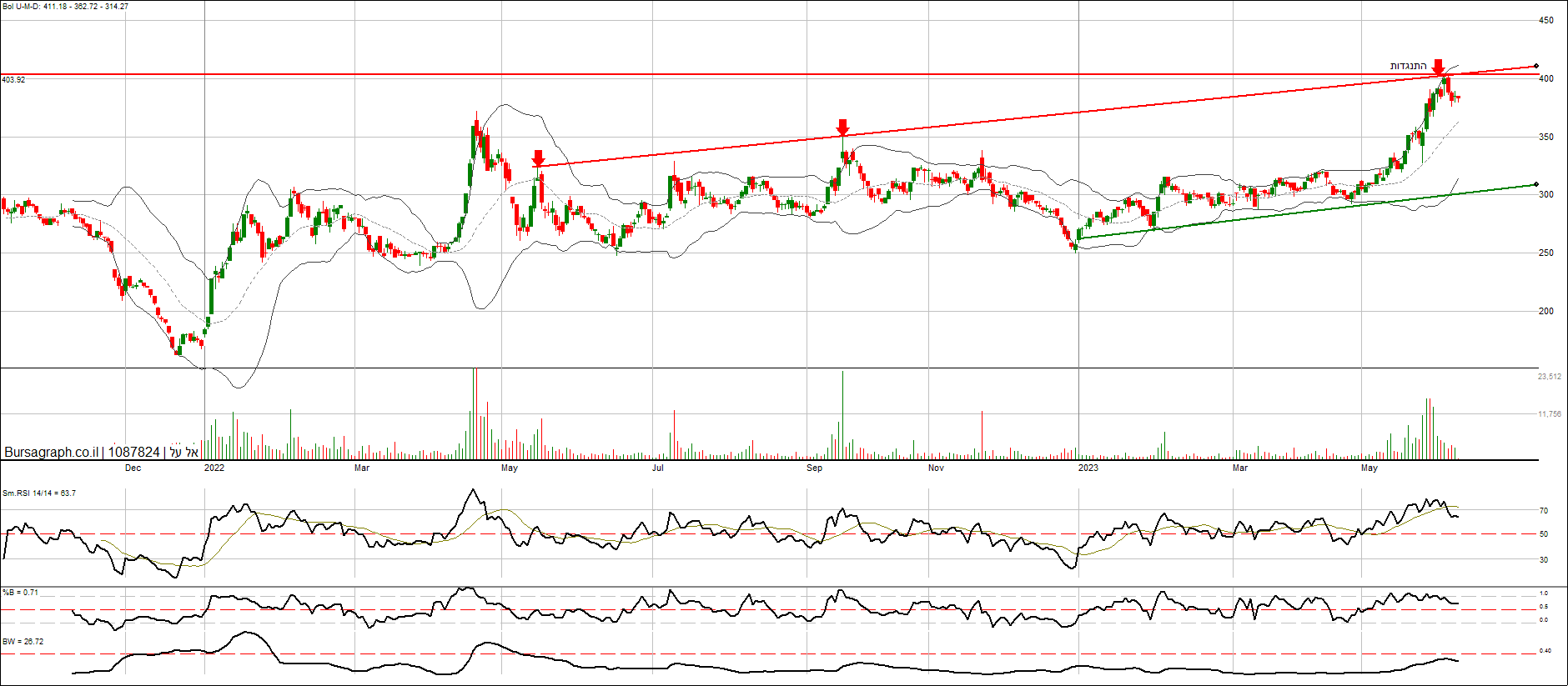The width and height of the screenshot is (1568, 686).
Task: Click the Sm.RSI 14/14 = 63.7 indicator label
Action: coord(39,493)
